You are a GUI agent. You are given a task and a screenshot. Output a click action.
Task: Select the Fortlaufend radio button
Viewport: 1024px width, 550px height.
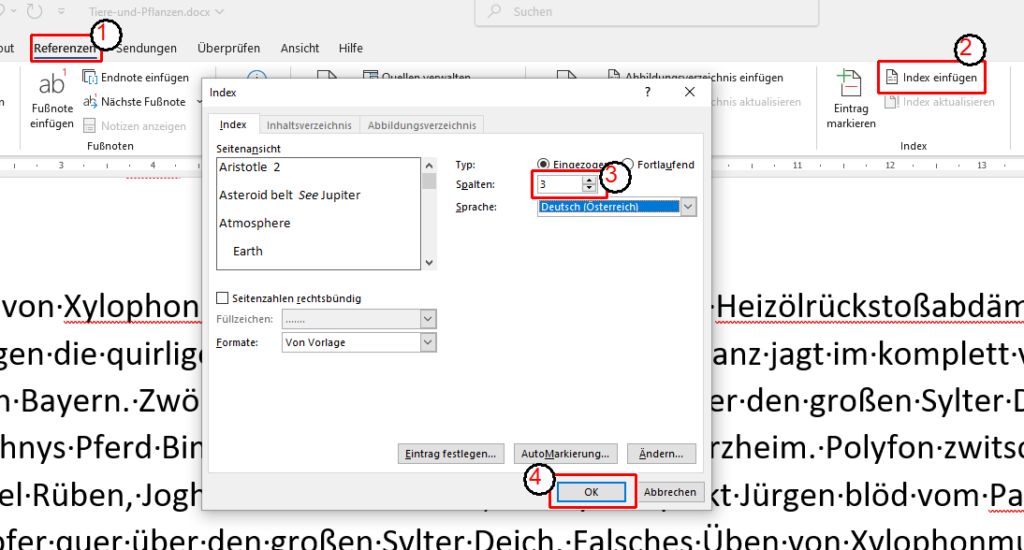tap(628, 165)
